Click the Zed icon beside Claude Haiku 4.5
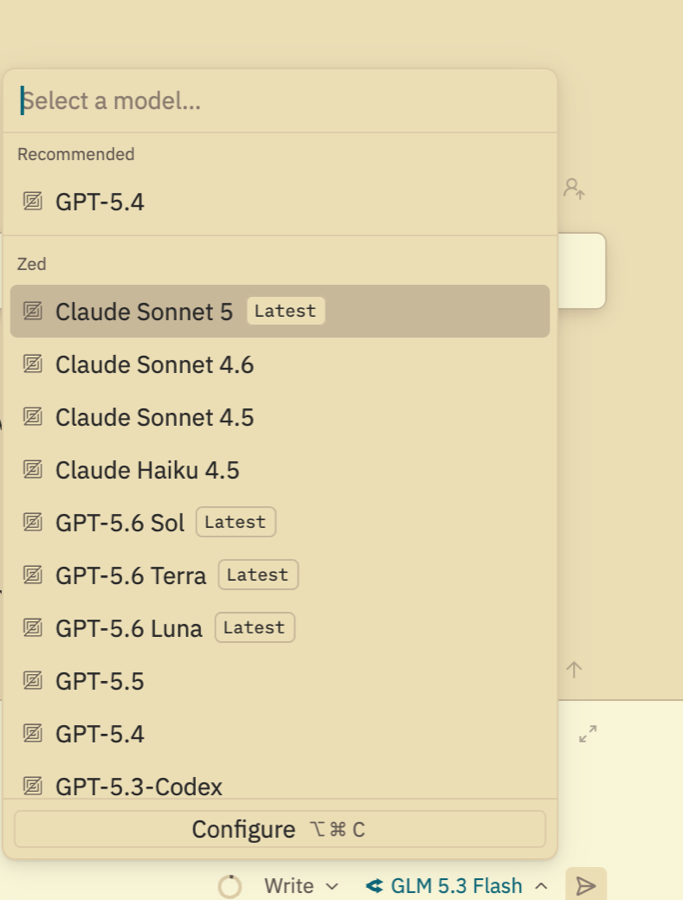 (x=33, y=470)
